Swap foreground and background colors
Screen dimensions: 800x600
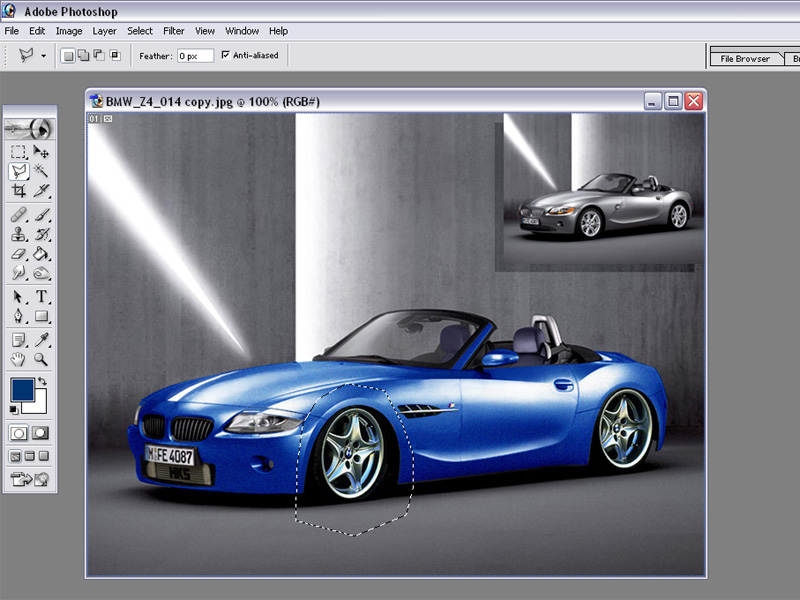pyautogui.click(x=42, y=381)
